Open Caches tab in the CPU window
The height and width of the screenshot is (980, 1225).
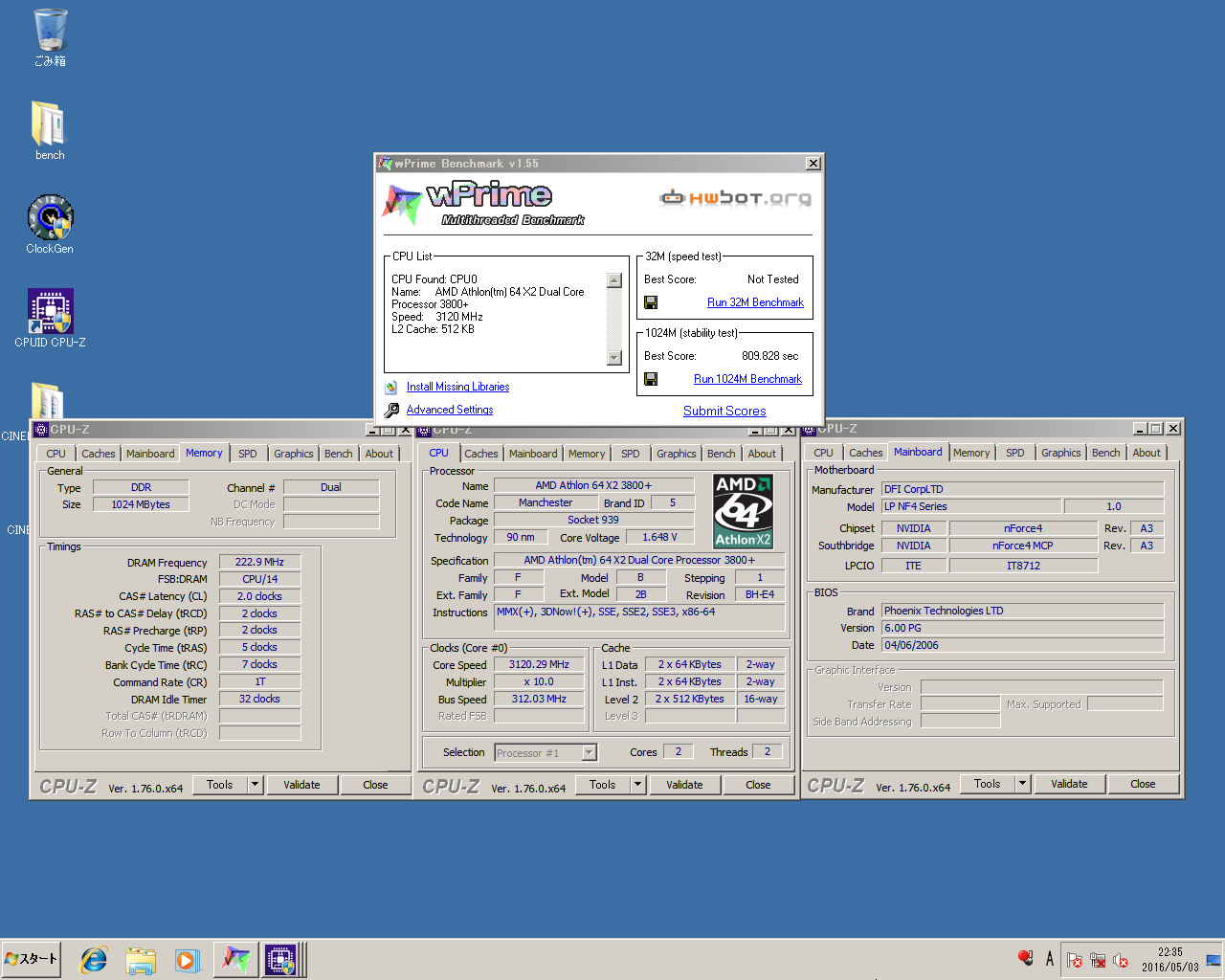click(x=481, y=454)
